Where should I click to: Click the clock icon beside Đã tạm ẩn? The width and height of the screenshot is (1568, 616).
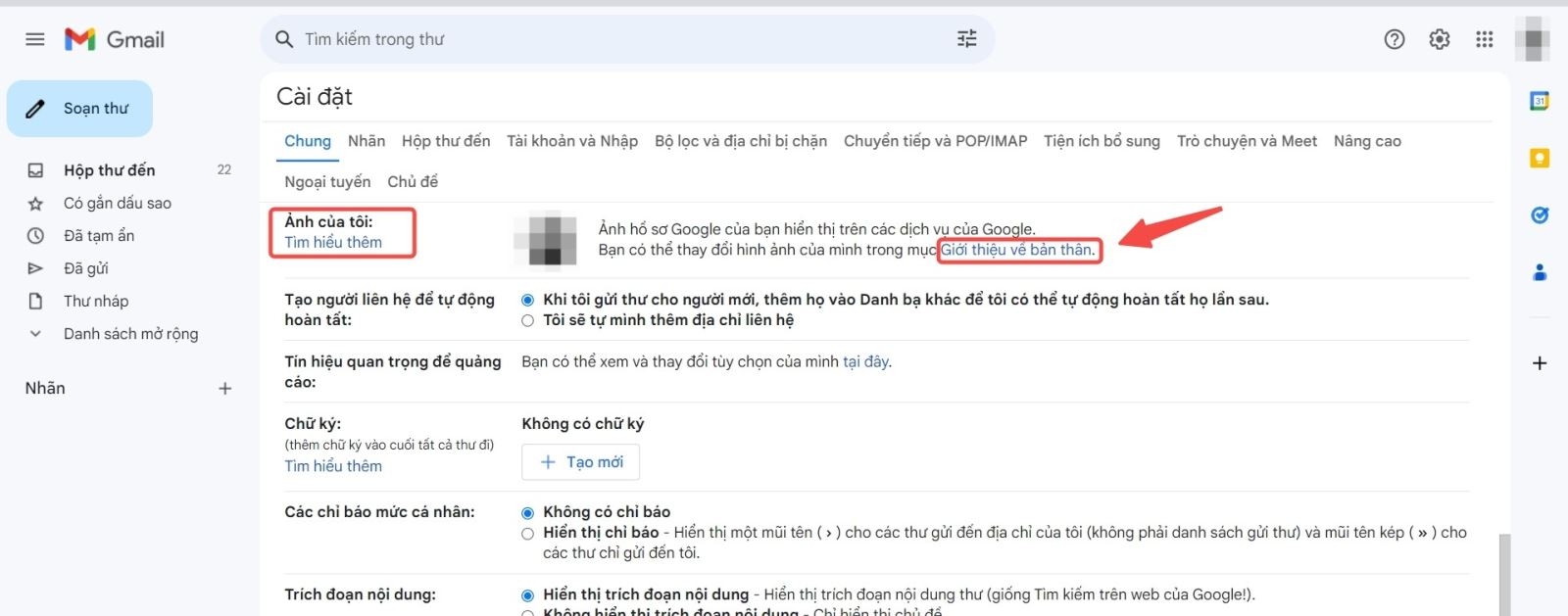click(x=35, y=236)
